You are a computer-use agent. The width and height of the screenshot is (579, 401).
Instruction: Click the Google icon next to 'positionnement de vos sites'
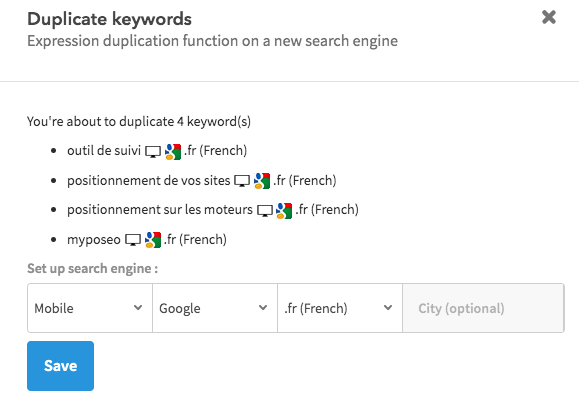coord(262,181)
